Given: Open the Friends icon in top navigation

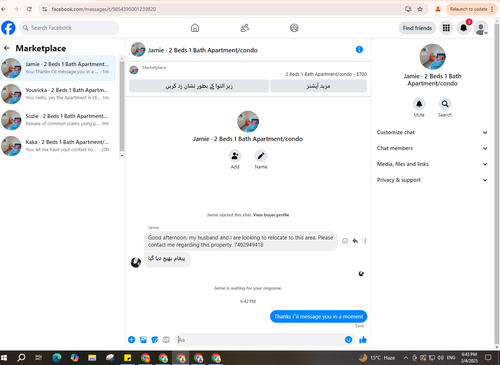Looking at the screenshot, I should [245, 28].
